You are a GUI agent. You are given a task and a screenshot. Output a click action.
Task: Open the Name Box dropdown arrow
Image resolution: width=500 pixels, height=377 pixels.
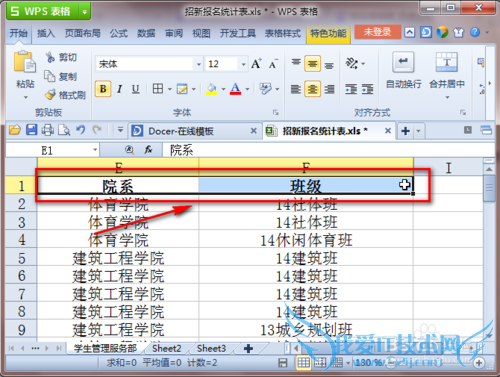pos(95,150)
